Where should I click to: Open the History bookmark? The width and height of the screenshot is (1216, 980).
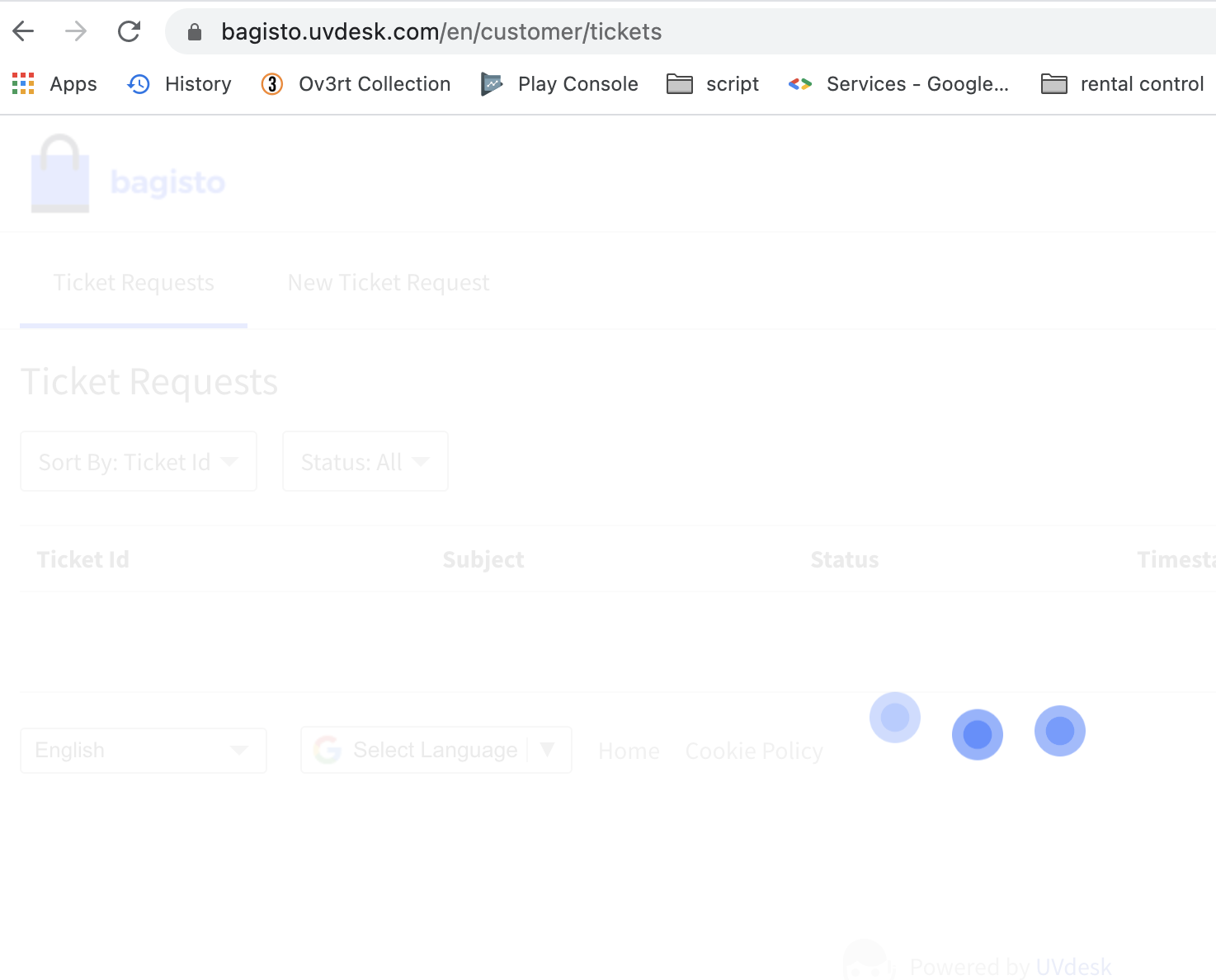(179, 84)
